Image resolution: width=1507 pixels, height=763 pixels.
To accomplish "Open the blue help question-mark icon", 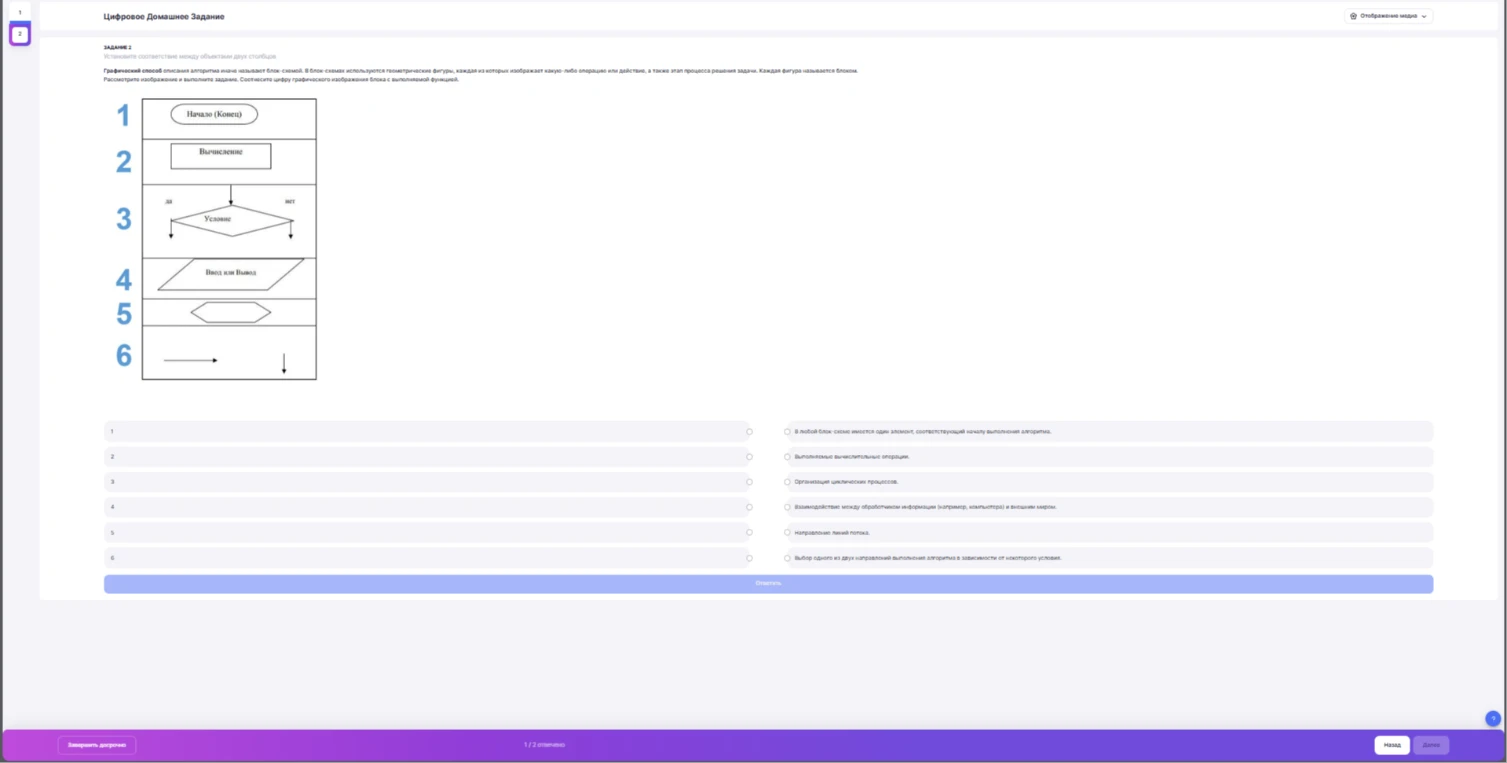I will 1492,718.
